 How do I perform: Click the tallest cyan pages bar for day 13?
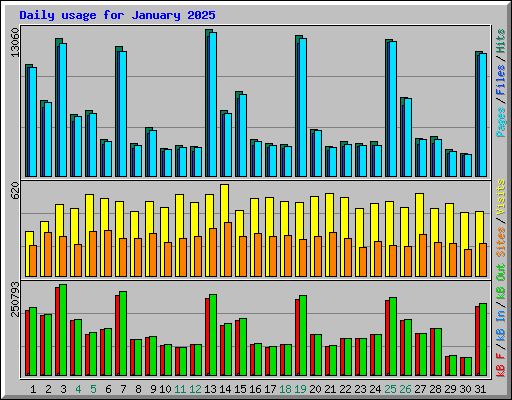click(213, 104)
